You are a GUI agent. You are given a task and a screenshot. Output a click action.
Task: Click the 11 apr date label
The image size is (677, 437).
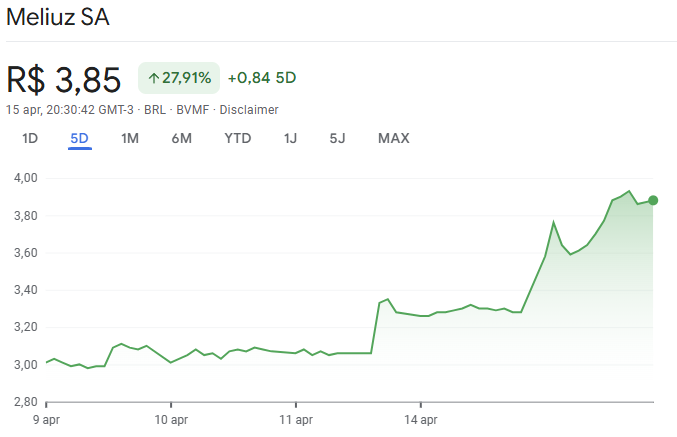[x=296, y=420]
